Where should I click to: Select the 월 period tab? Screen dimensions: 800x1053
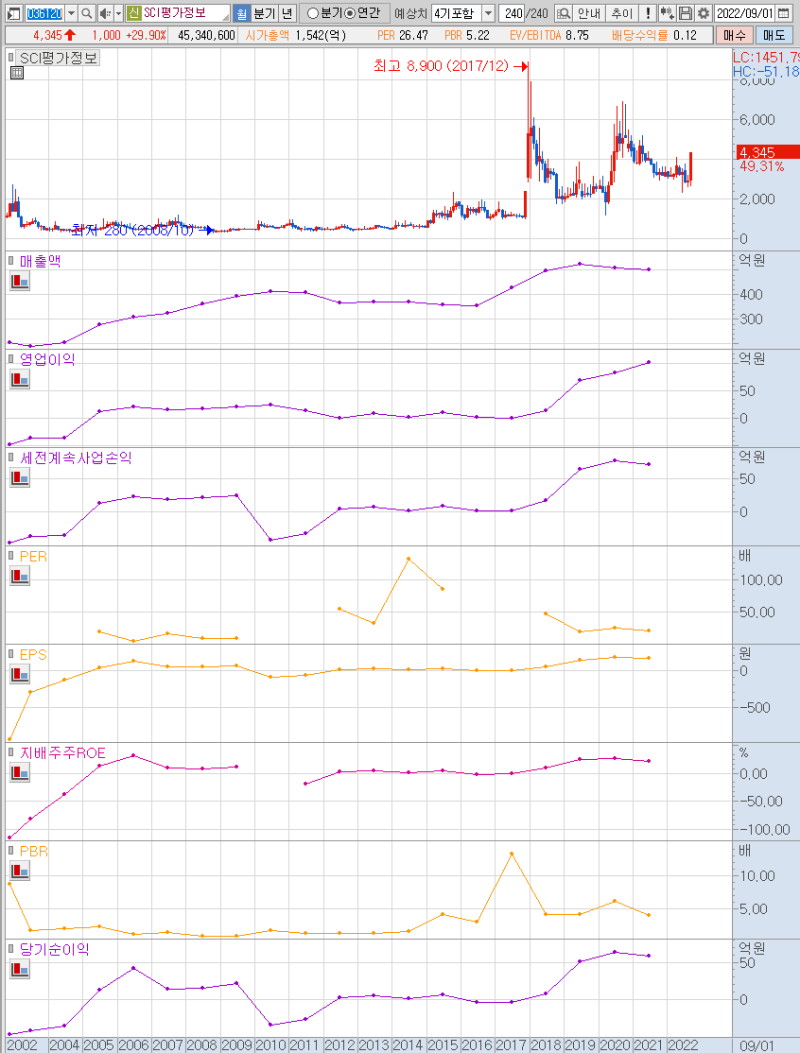[x=242, y=13]
